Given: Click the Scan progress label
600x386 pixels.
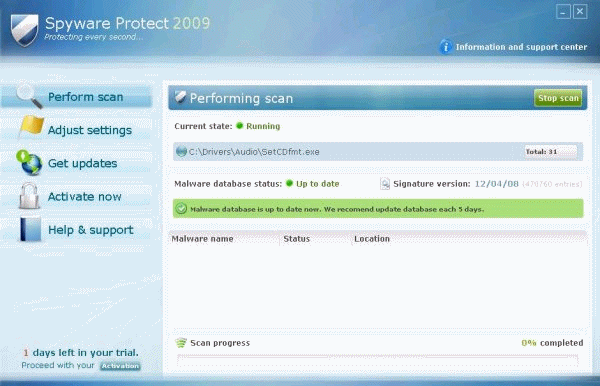Looking at the screenshot, I should pos(220,343).
